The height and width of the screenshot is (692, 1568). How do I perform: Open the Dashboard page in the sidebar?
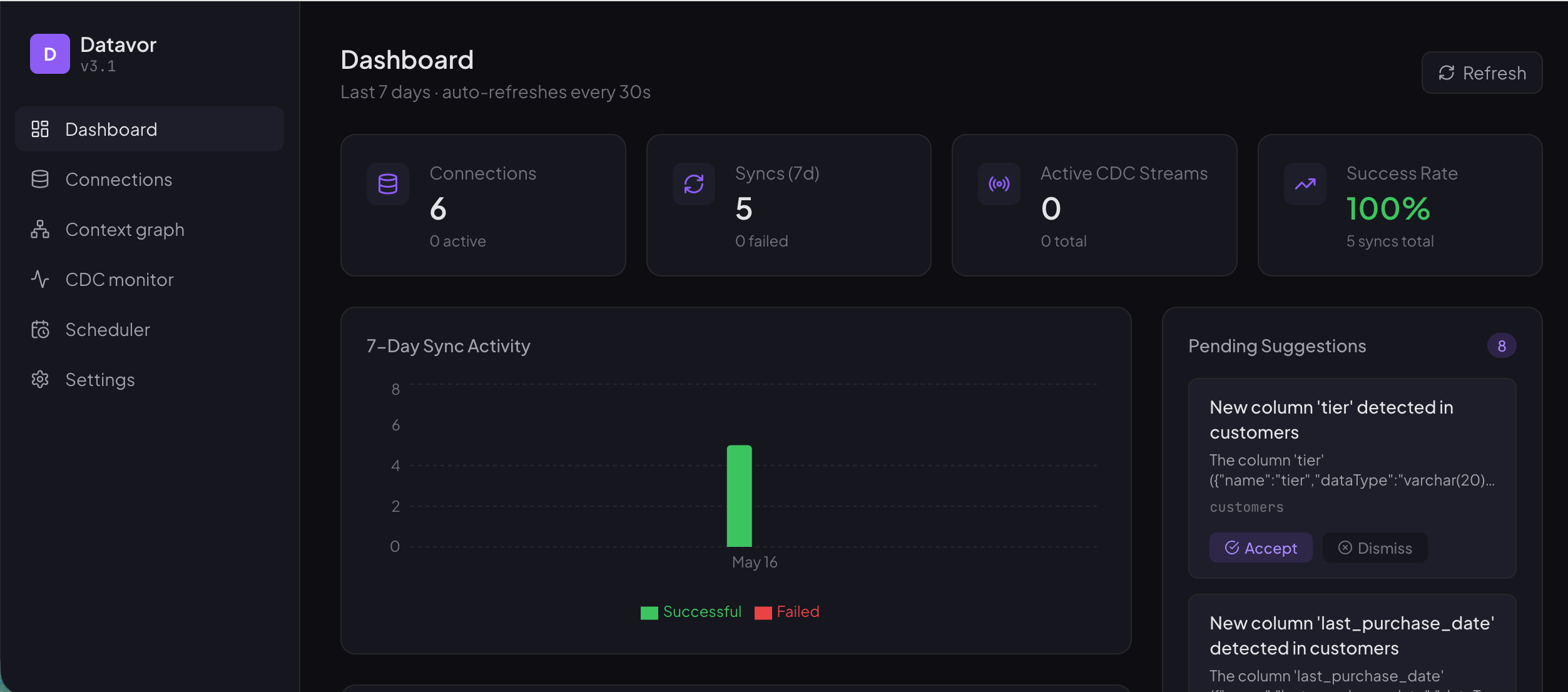point(150,129)
